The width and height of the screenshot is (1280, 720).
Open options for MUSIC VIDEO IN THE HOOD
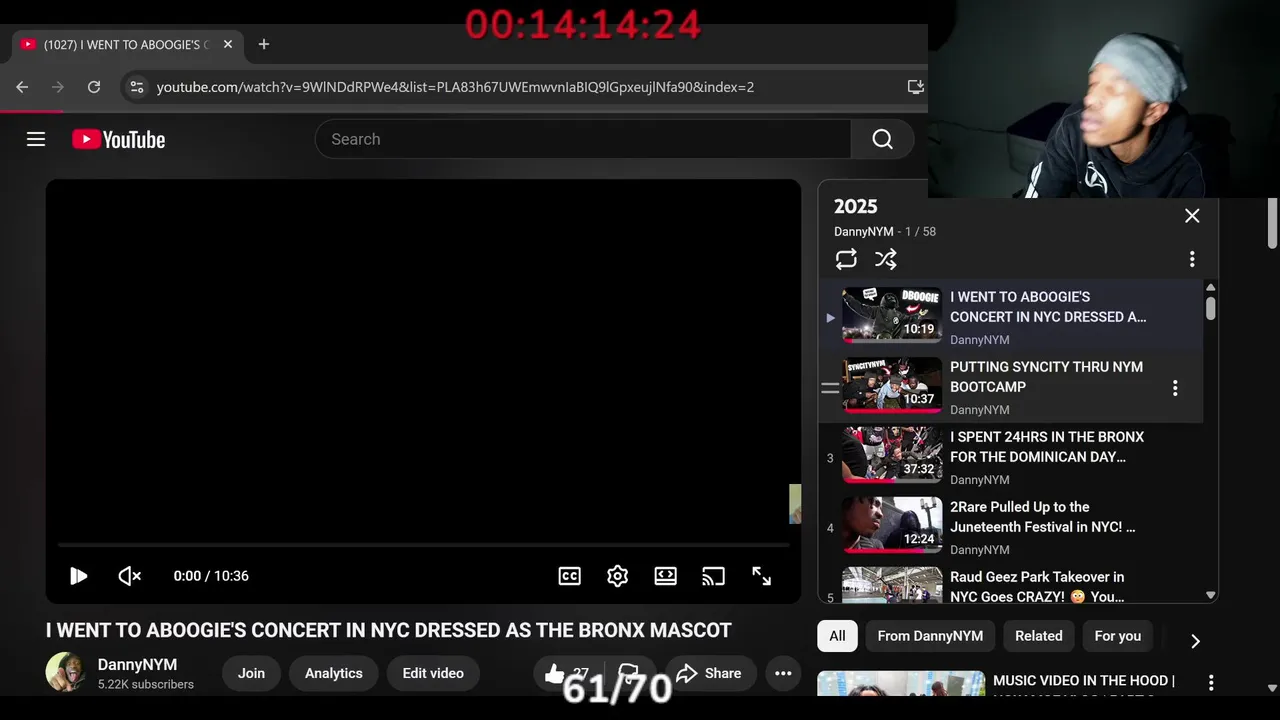click(x=1210, y=682)
